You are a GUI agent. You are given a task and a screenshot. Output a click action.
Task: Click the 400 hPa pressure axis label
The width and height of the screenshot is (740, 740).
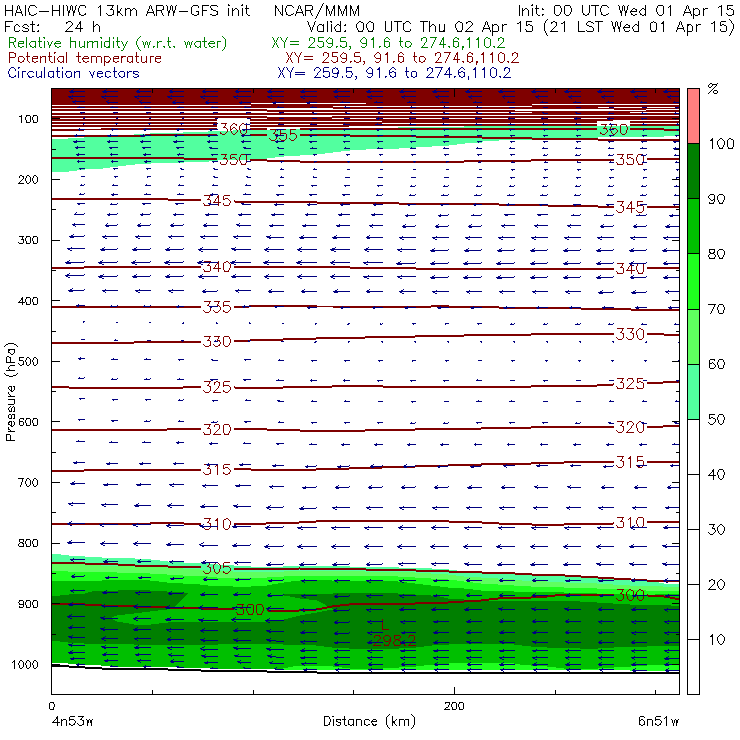28,301
